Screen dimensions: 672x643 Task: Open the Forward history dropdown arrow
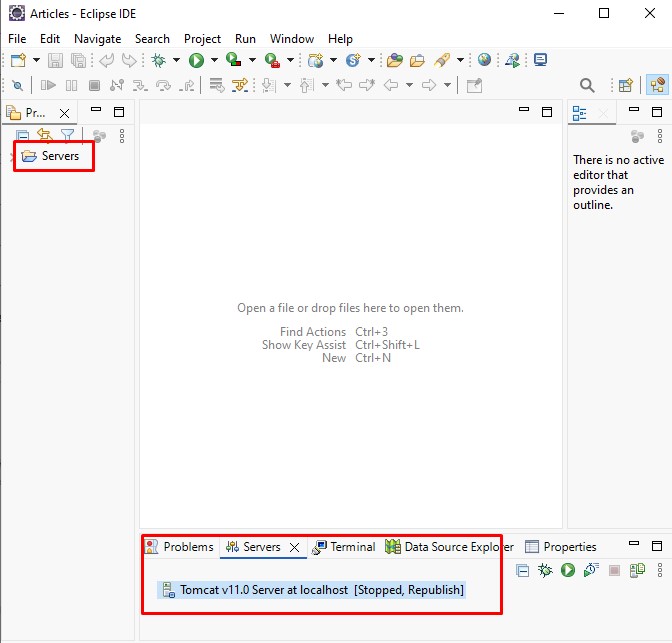coord(447,85)
